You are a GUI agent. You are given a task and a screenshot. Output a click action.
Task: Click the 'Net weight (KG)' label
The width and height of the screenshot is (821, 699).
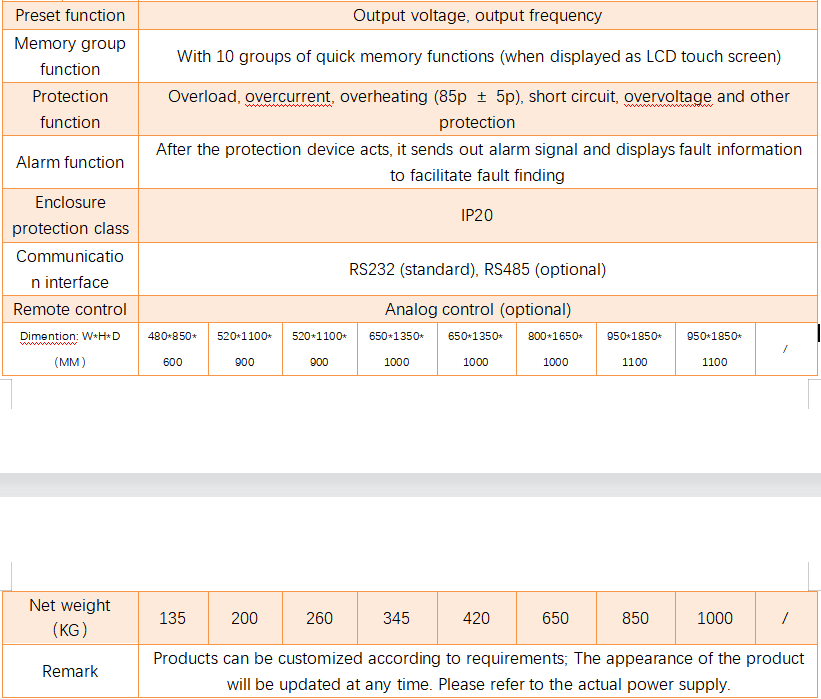point(70,617)
